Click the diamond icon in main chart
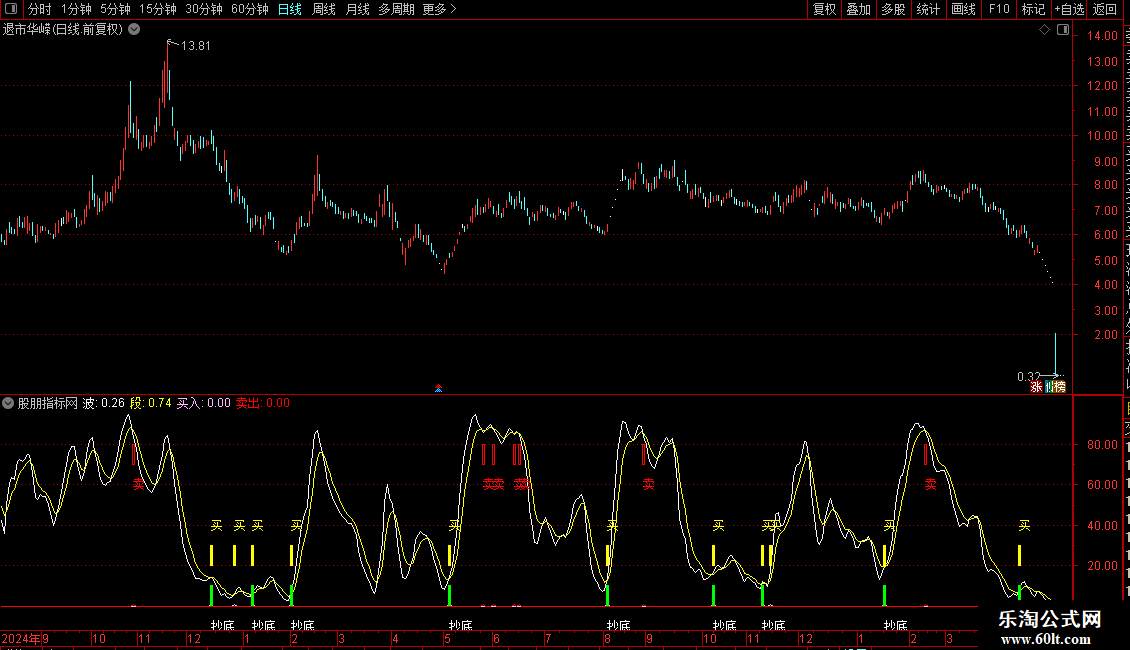 [x=1044, y=30]
